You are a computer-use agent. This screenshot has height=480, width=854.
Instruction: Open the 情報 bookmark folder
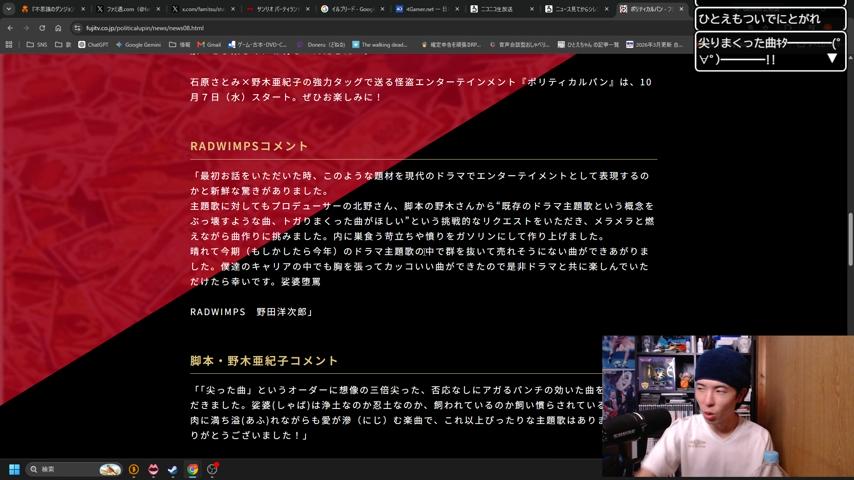tap(180, 45)
